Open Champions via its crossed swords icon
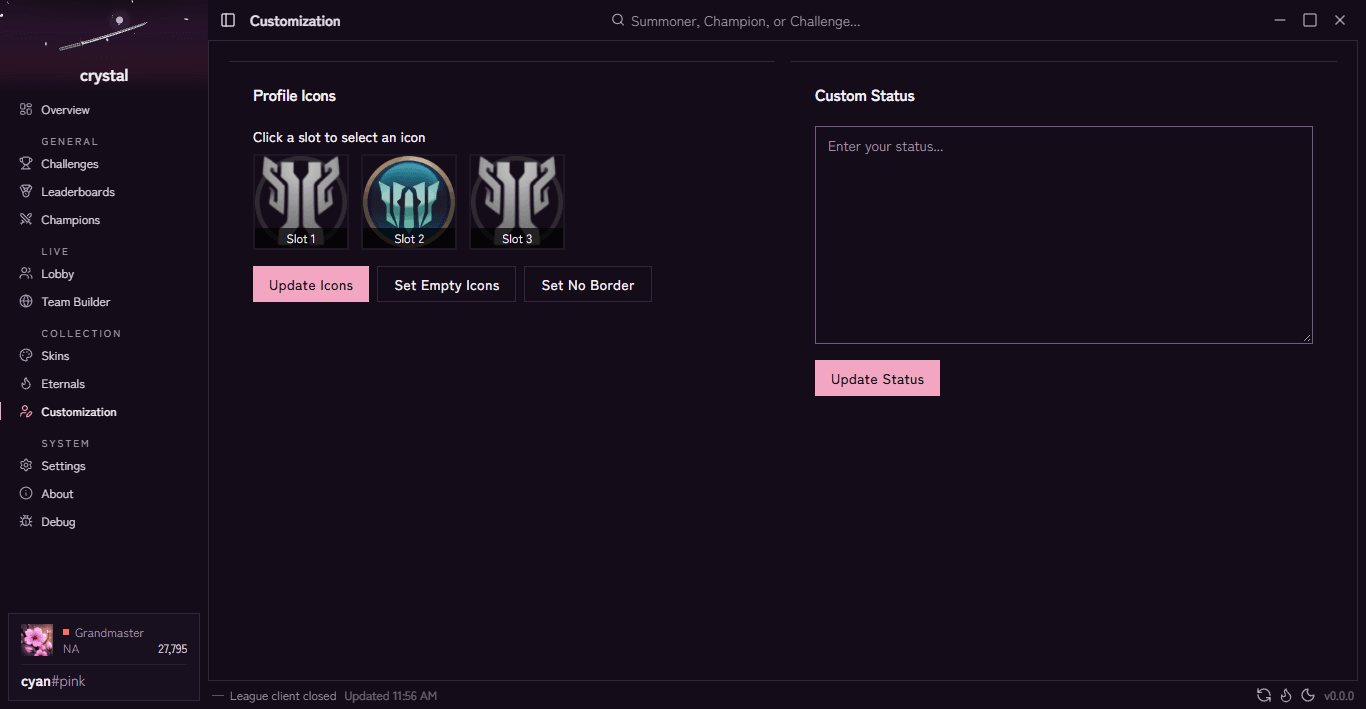The height and width of the screenshot is (709, 1366). coord(26,220)
